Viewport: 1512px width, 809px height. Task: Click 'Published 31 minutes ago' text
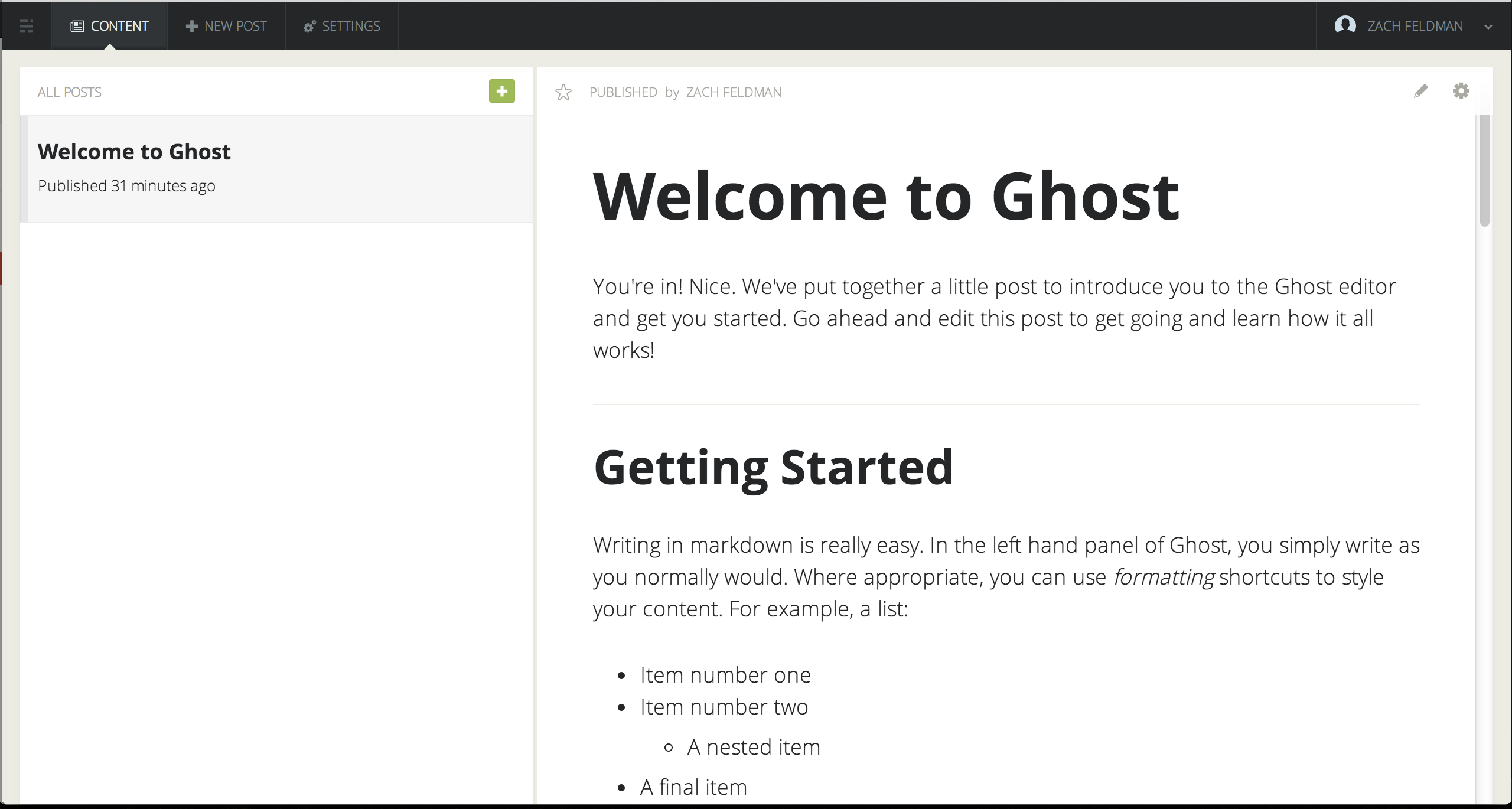click(126, 186)
